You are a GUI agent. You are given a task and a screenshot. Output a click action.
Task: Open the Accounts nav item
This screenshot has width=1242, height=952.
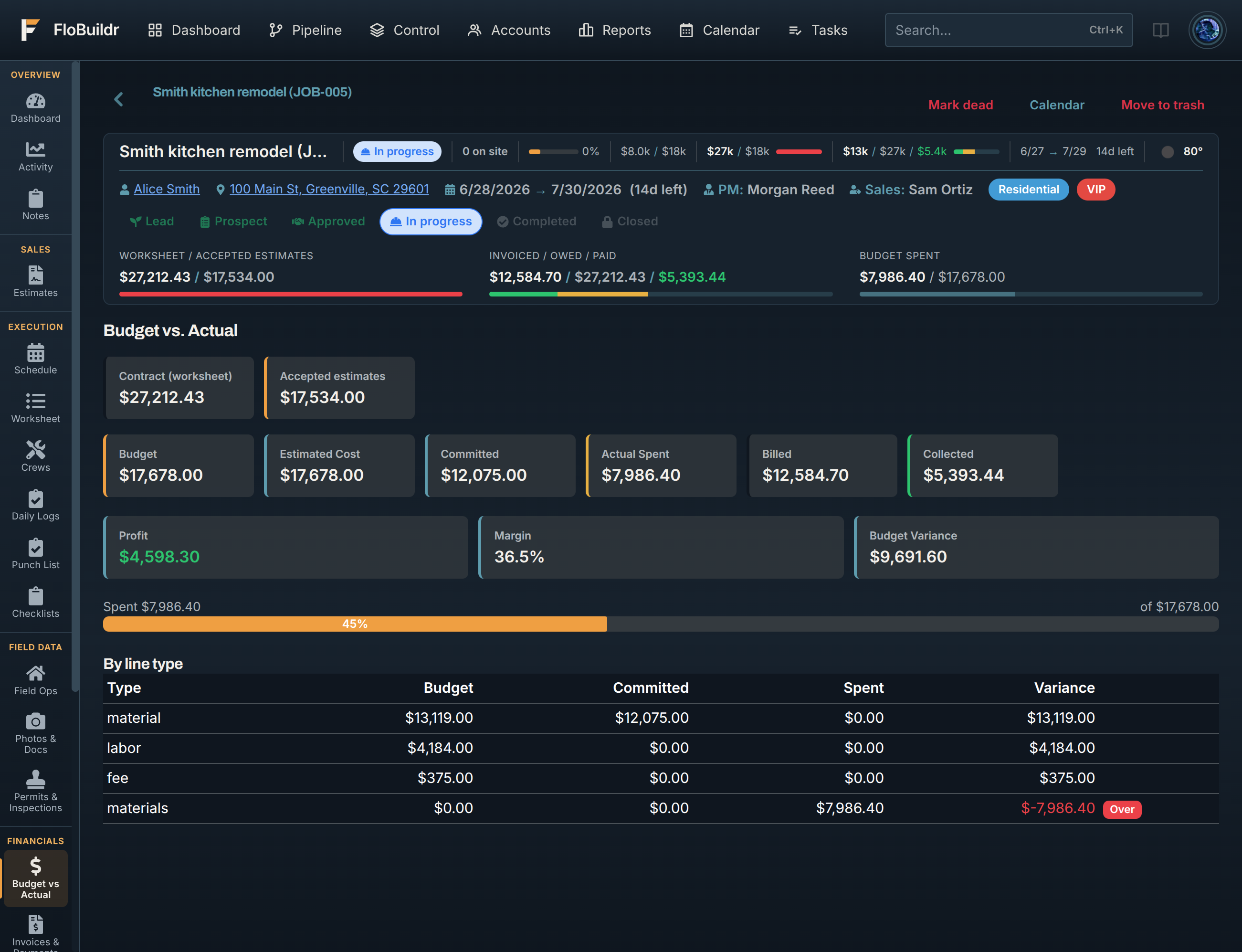[x=509, y=30]
